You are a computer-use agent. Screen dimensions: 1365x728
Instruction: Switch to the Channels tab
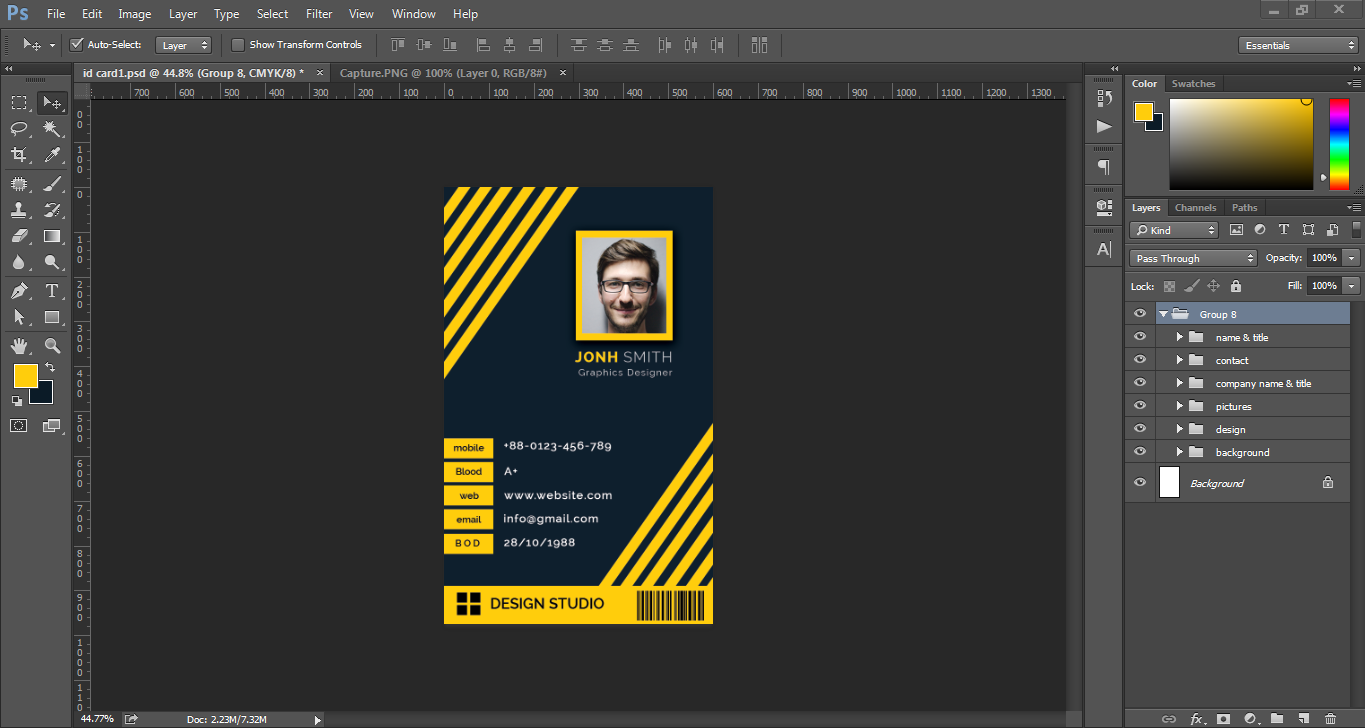coord(1195,208)
